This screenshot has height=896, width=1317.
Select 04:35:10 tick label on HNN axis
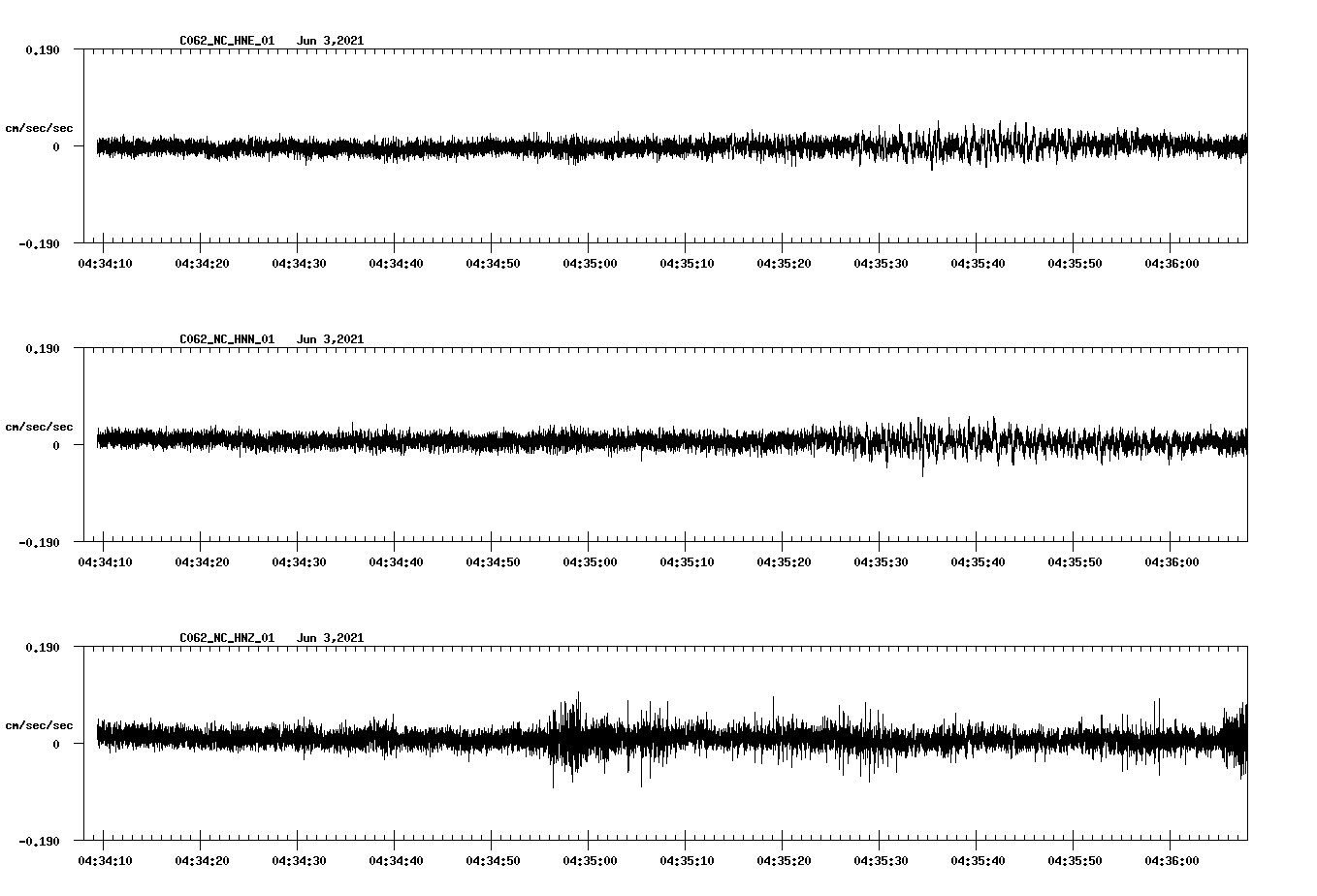[x=687, y=562]
